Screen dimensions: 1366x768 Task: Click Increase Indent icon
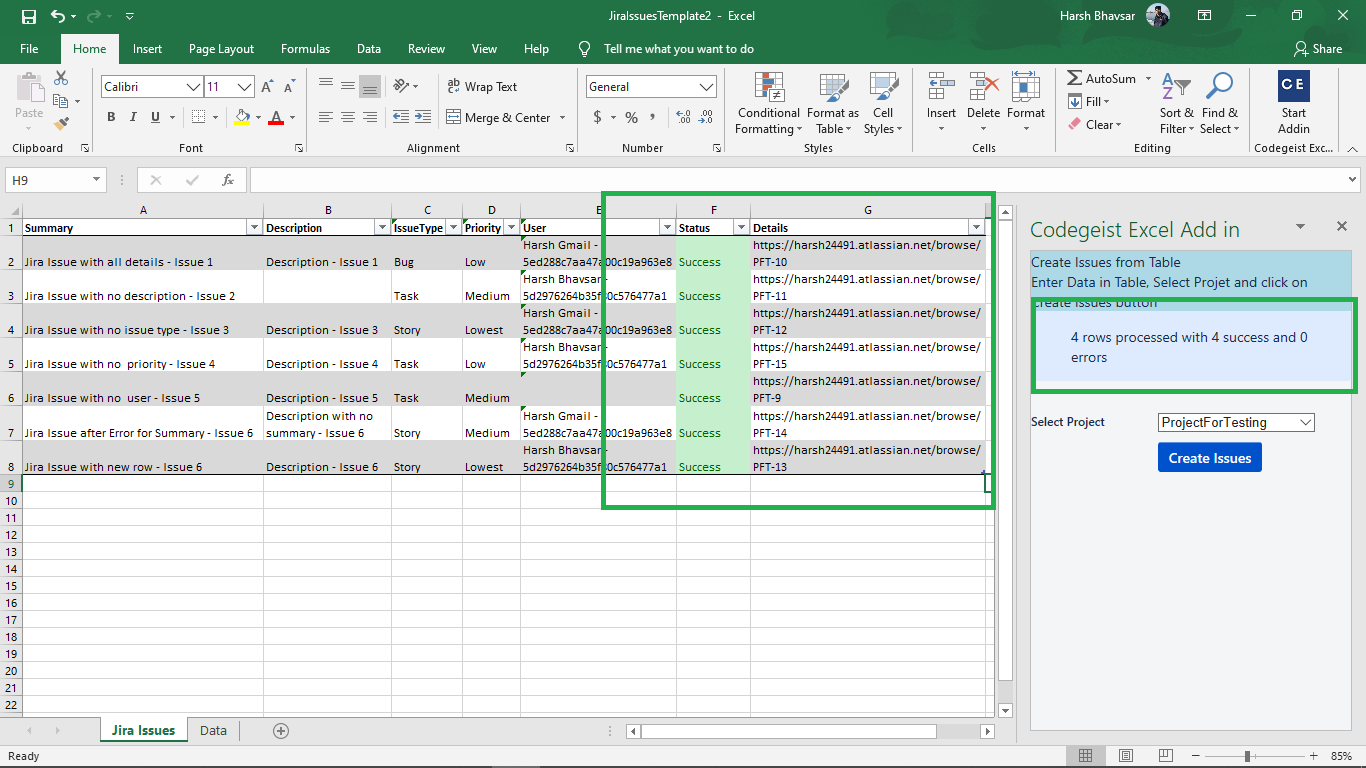click(x=424, y=118)
